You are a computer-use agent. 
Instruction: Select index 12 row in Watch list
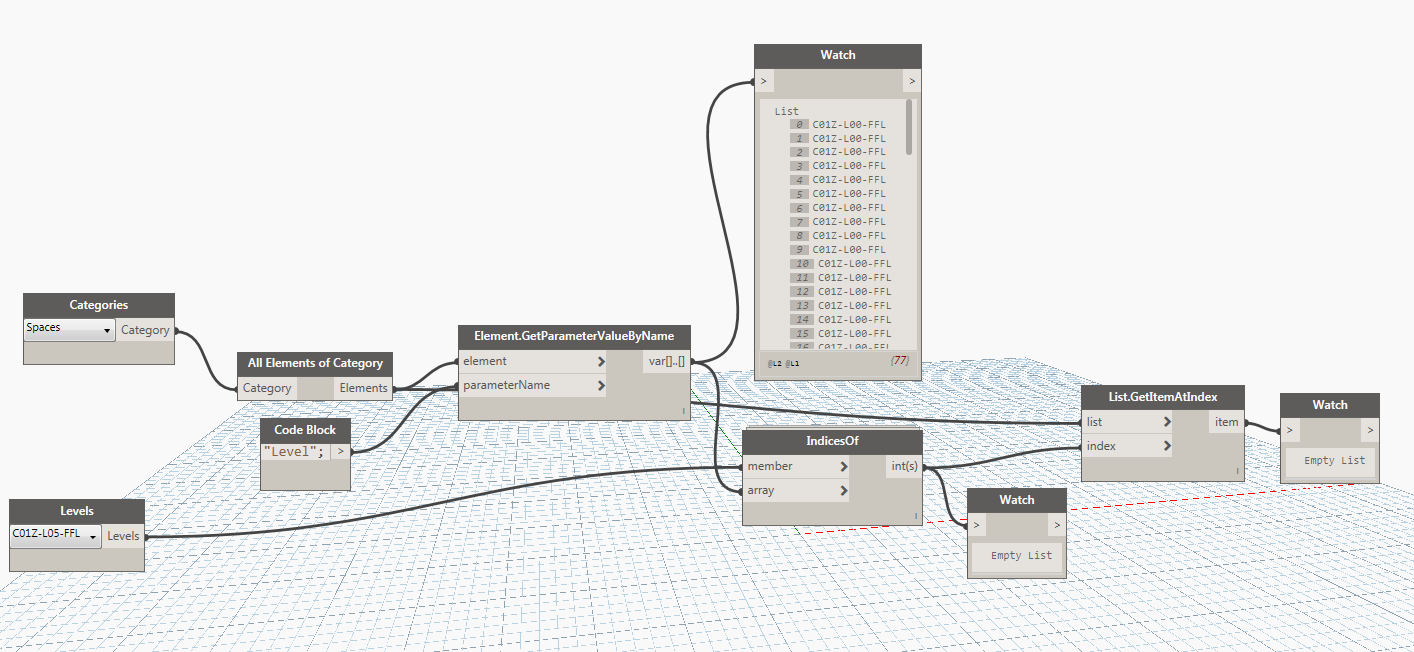(x=840, y=292)
